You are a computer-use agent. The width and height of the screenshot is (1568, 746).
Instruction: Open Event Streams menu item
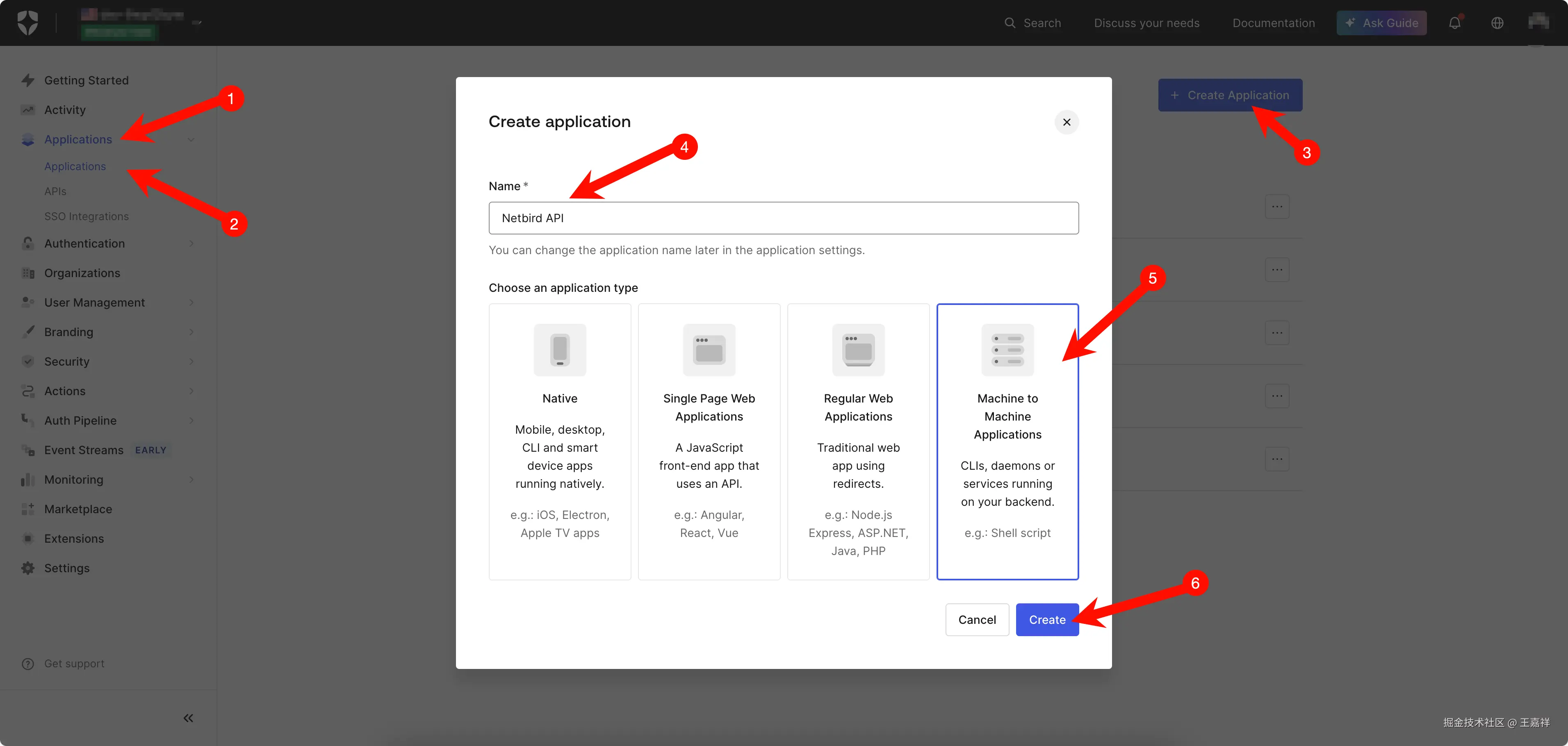tap(83, 450)
